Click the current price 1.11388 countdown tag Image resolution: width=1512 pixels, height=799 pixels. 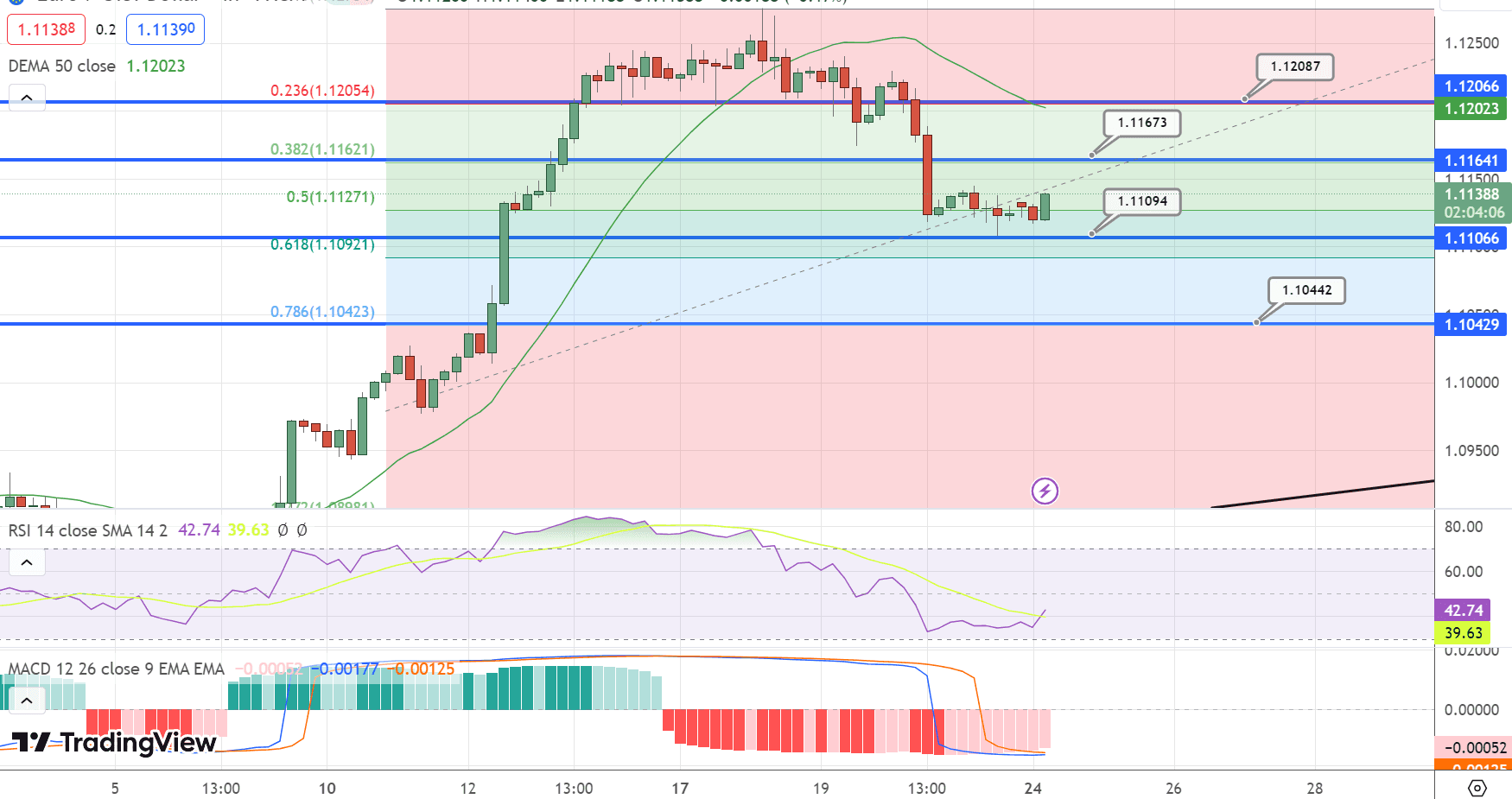coord(1473,203)
